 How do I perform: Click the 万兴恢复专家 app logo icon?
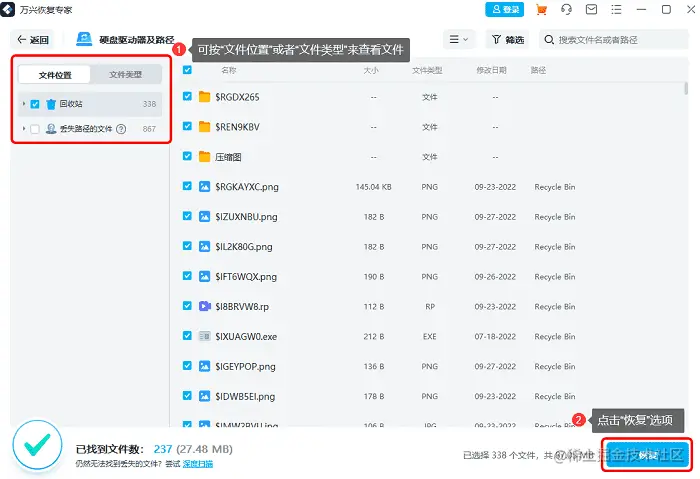pos(8,9)
